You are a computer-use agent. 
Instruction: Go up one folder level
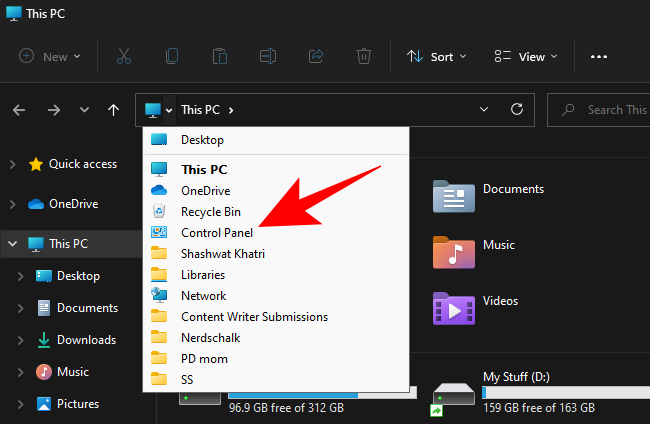coord(114,109)
